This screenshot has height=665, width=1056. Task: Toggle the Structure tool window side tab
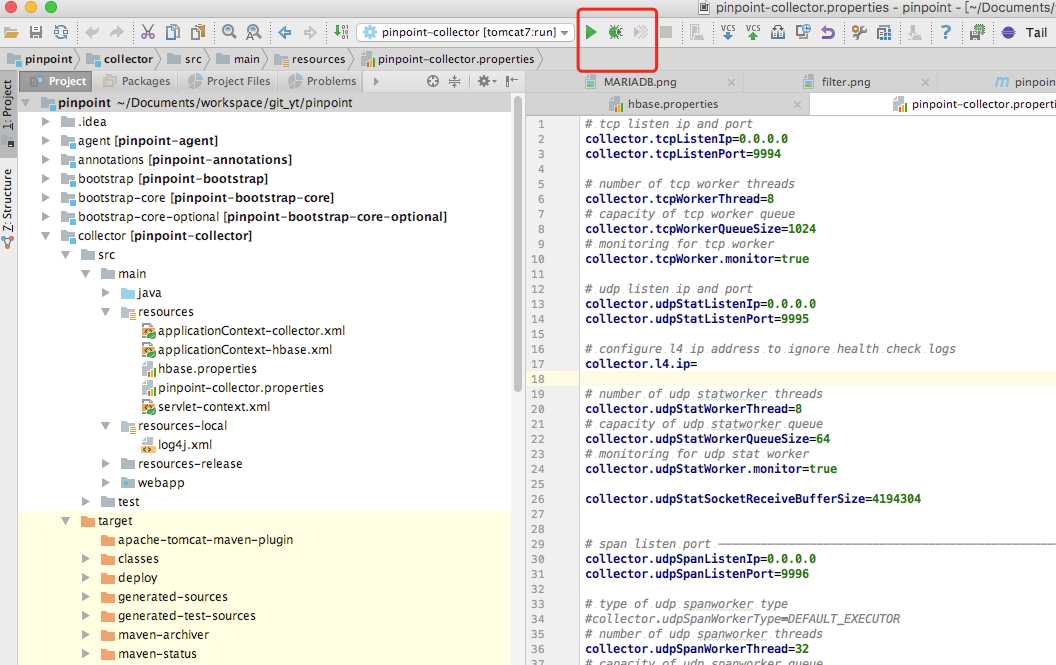tap(8, 209)
